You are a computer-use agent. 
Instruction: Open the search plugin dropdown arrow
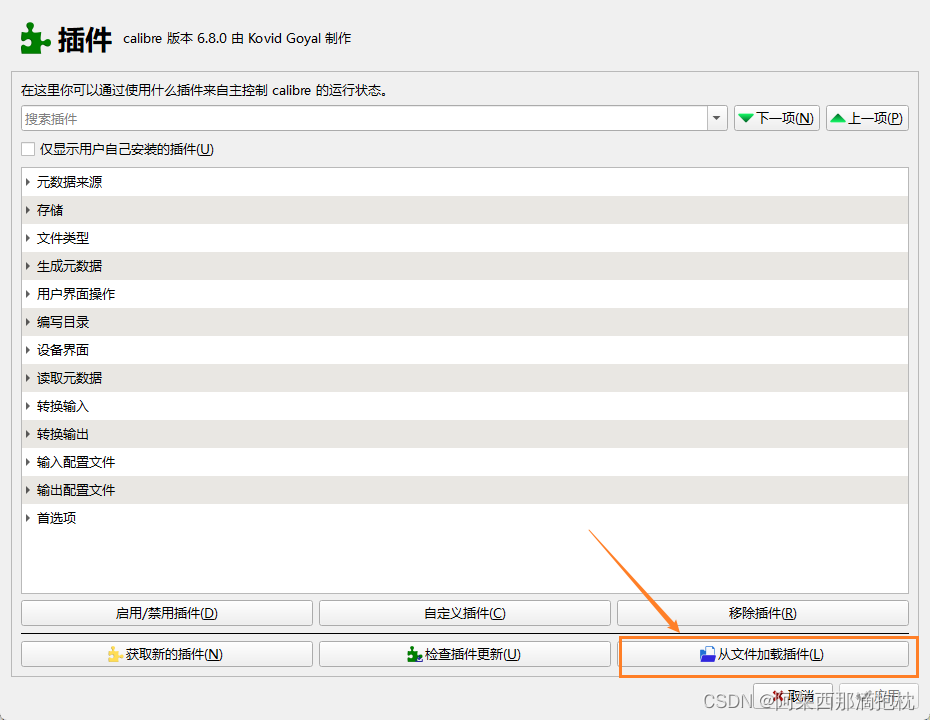(716, 118)
